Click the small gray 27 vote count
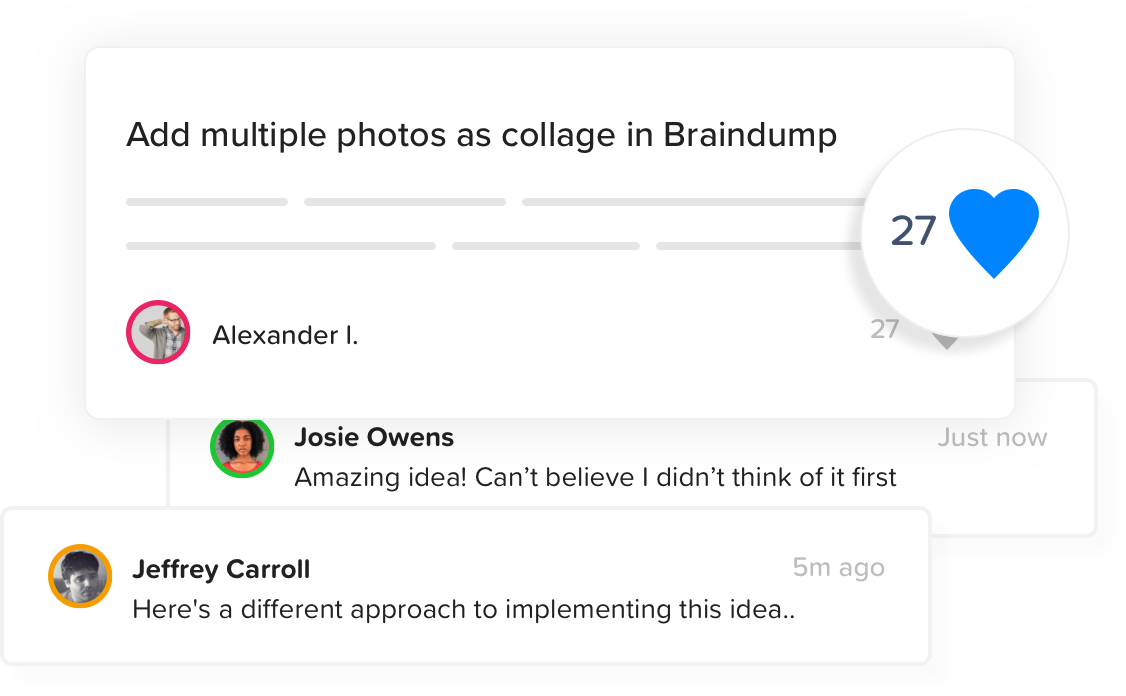This screenshot has height=696, width=1126. coord(885,329)
